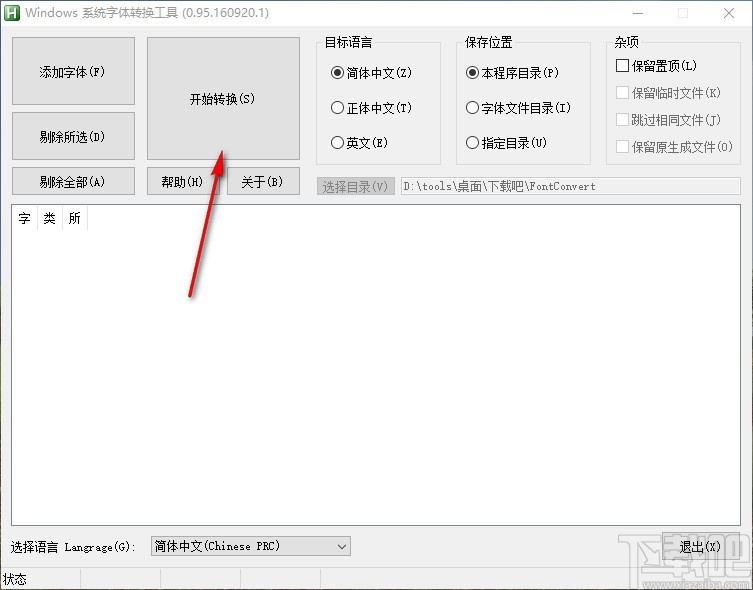Select 英文(E) target language
Image resolution: width=753 pixels, height=590 pixels.
(359, 143)
